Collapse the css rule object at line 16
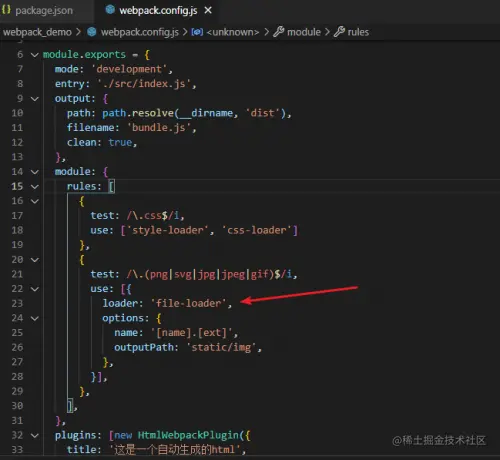This screenshot has height=460, width=500. [x=35, y=201]
